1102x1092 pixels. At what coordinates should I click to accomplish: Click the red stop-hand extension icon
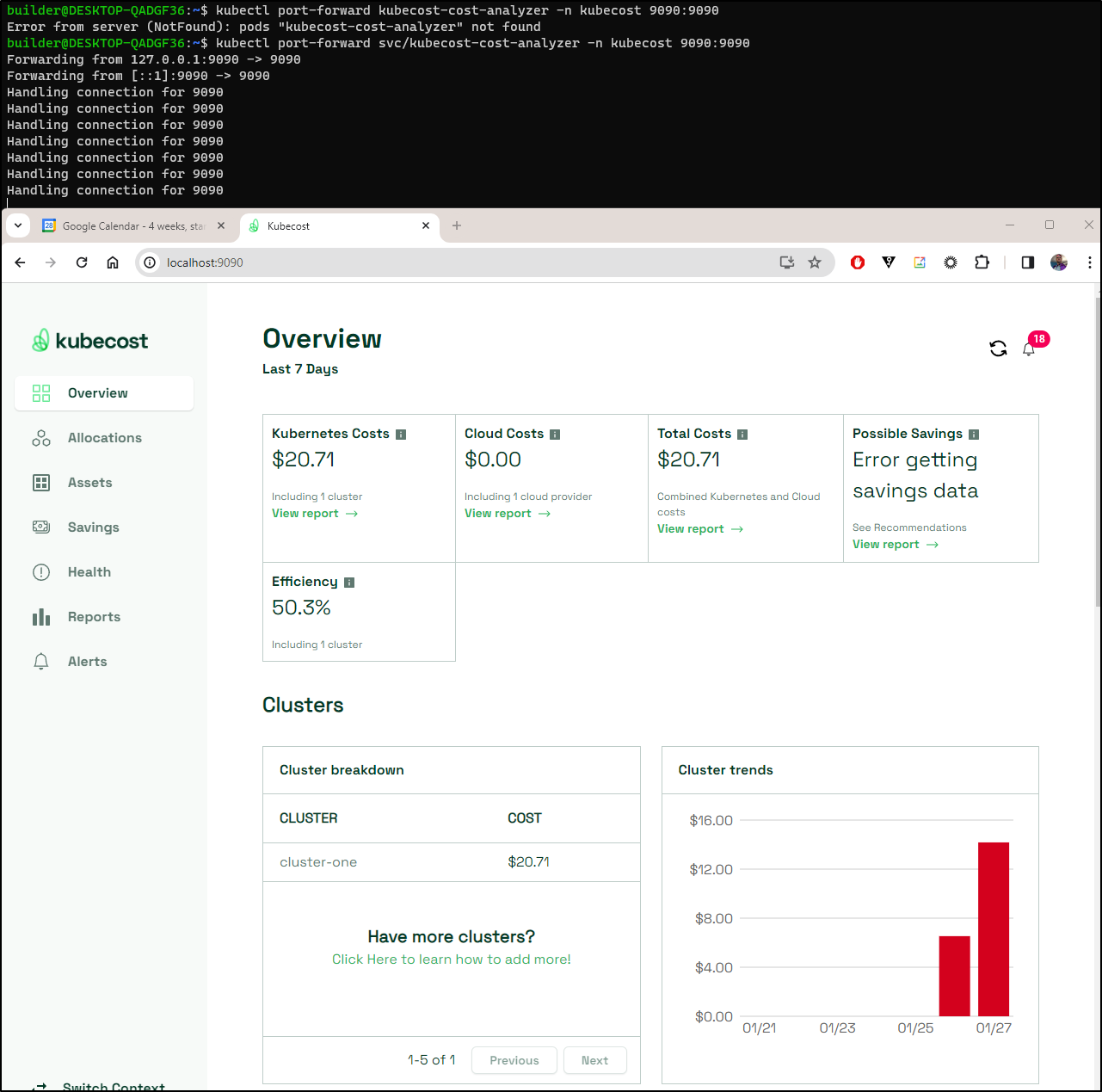[x=858, y=262]
